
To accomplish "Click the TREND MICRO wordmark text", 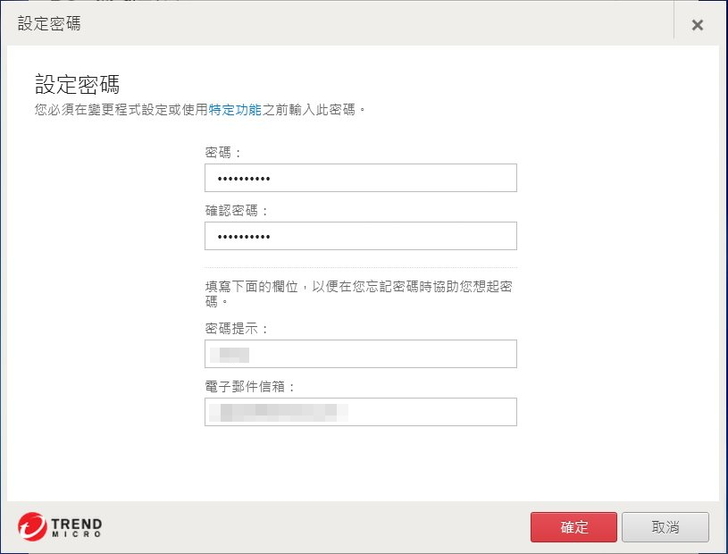I will 76,528.
